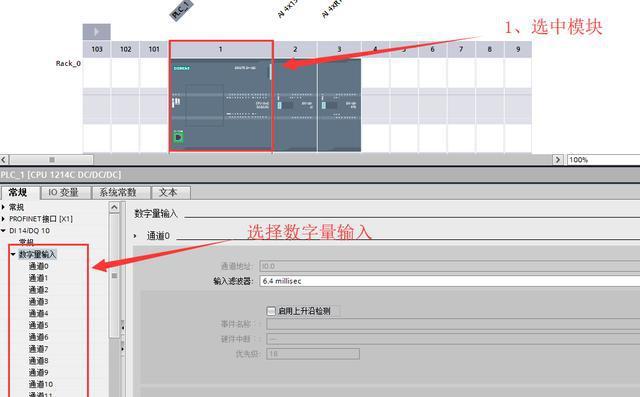640x397 pixels.
Task: Select 通道9 in the tree
Action: (39, 373)
